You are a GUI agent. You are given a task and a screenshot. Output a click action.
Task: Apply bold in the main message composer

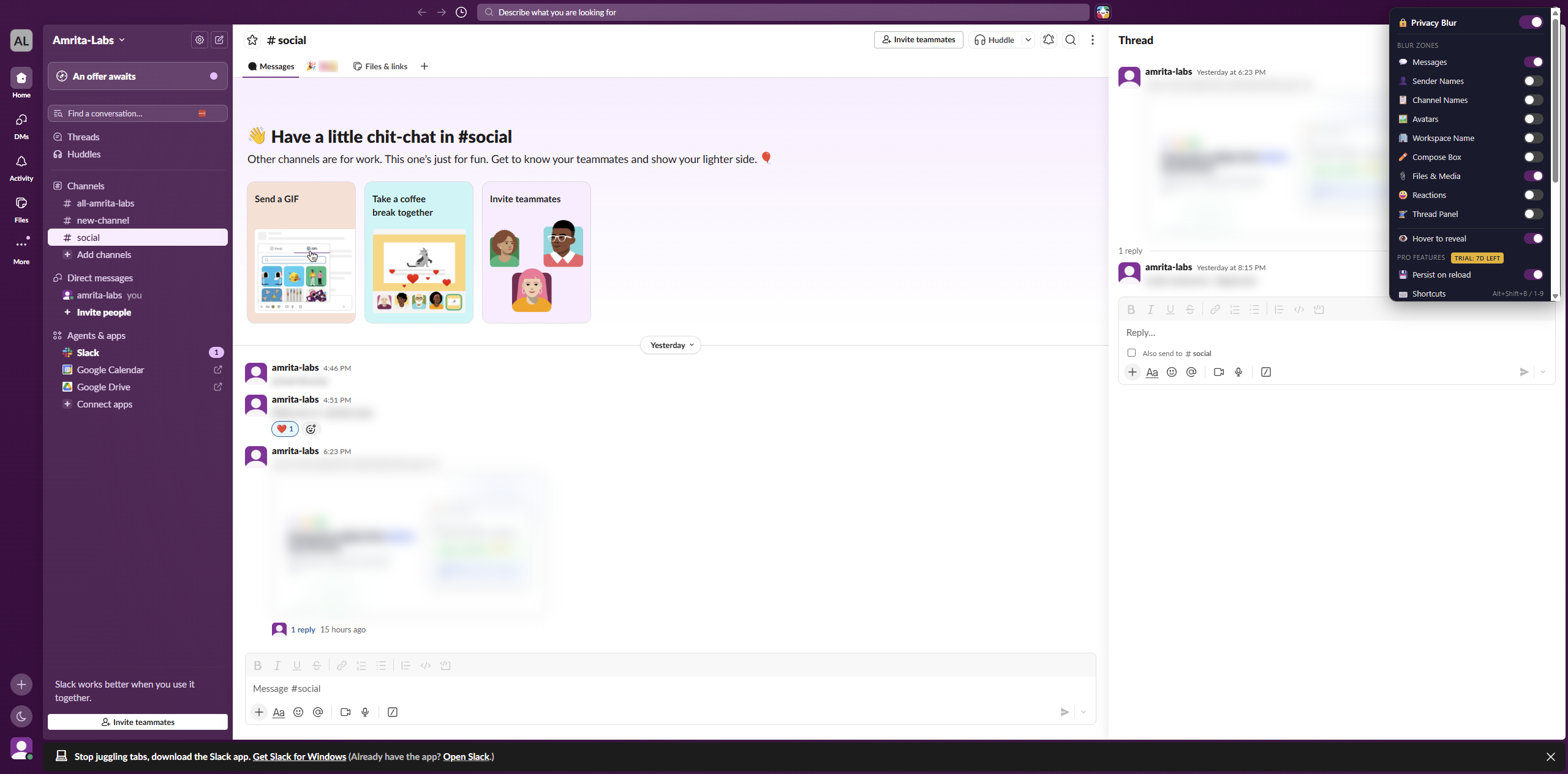tap(258, 666)
